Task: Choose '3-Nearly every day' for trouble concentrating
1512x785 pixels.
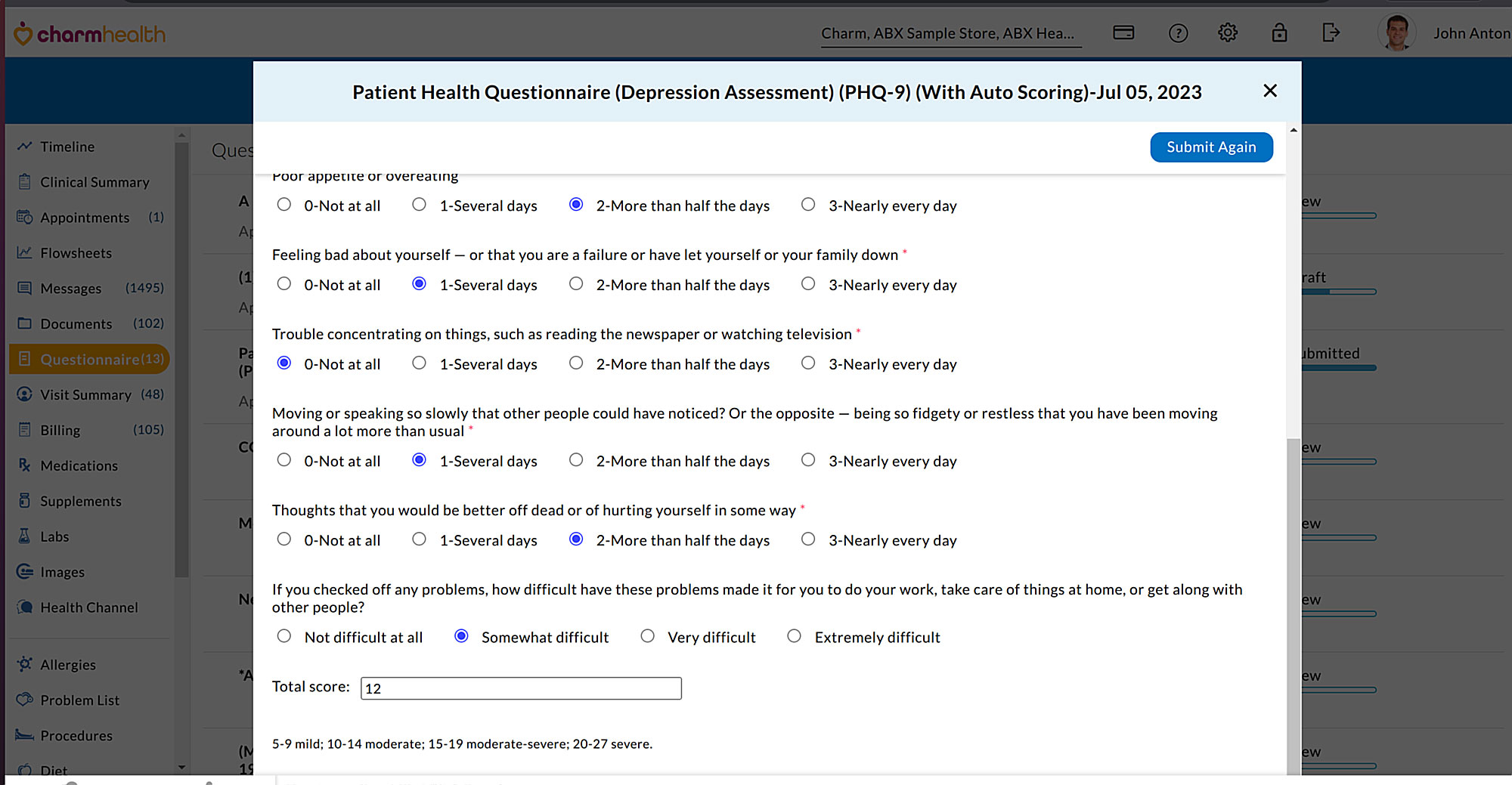Action: 808,363
